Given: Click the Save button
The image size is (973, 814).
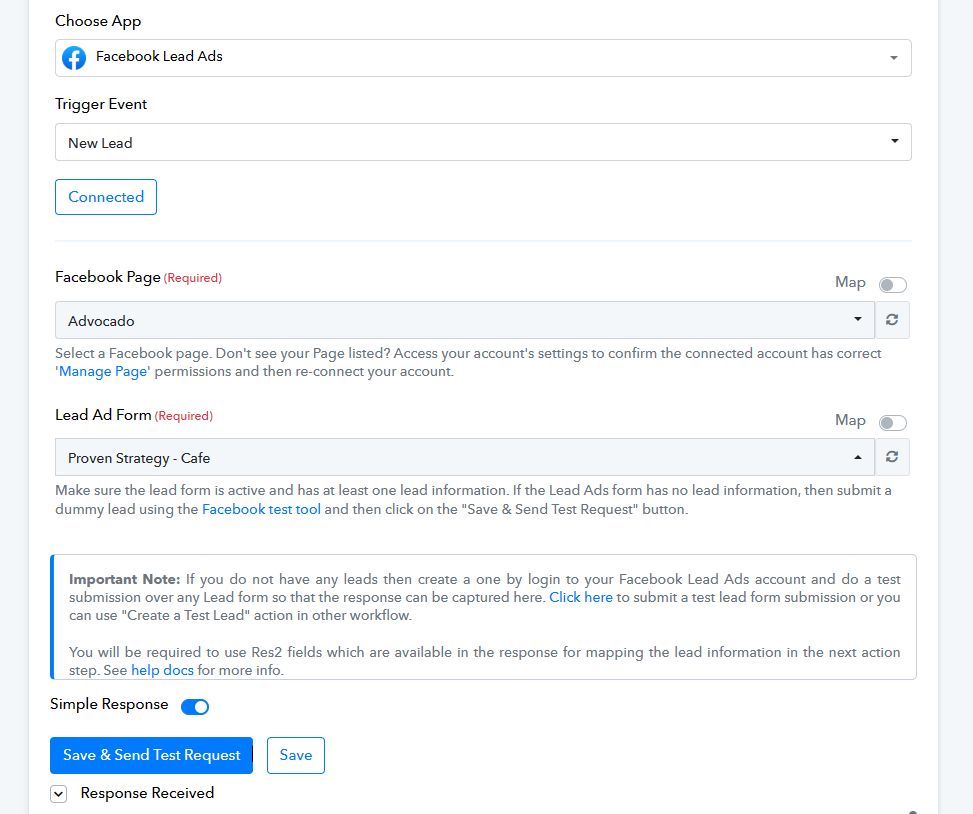Looking at the screenshot, I should tap(296, 755).
